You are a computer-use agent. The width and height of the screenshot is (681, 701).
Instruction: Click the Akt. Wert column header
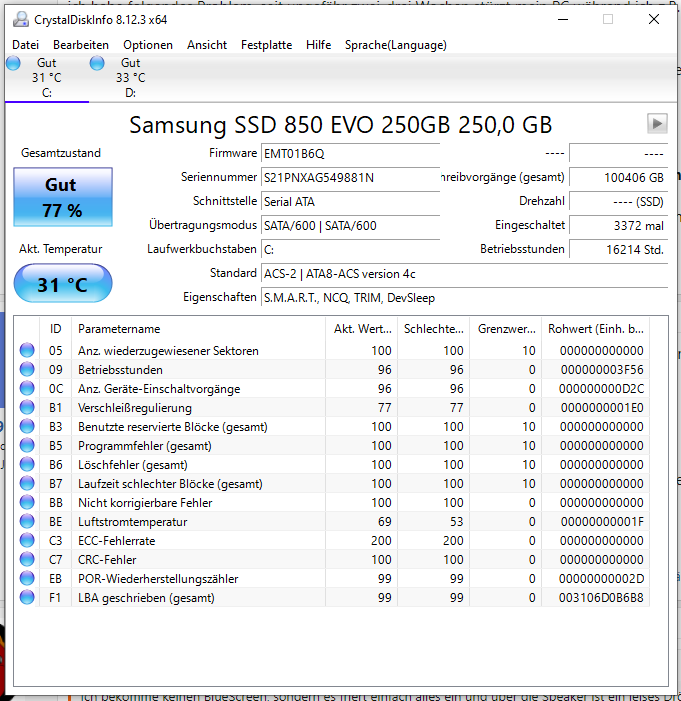362,329
